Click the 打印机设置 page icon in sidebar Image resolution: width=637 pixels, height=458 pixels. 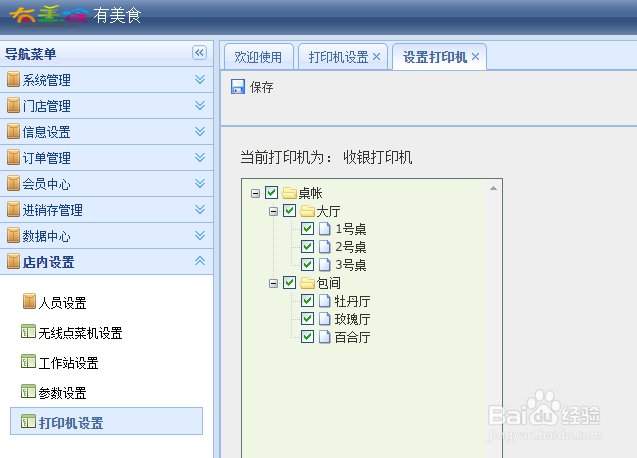point(28,421)
